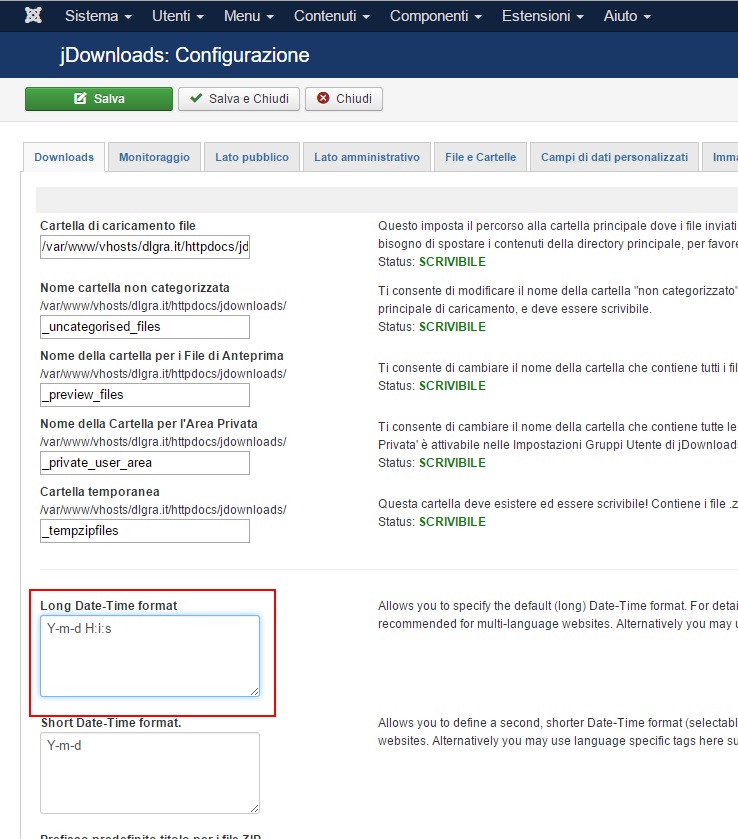Click the Aiuto dropdown caret
738x839 pixels.
click(647, 17)
